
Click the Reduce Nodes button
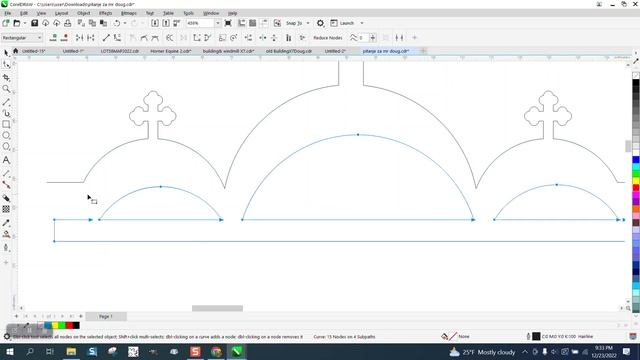(x=328, y=38)
